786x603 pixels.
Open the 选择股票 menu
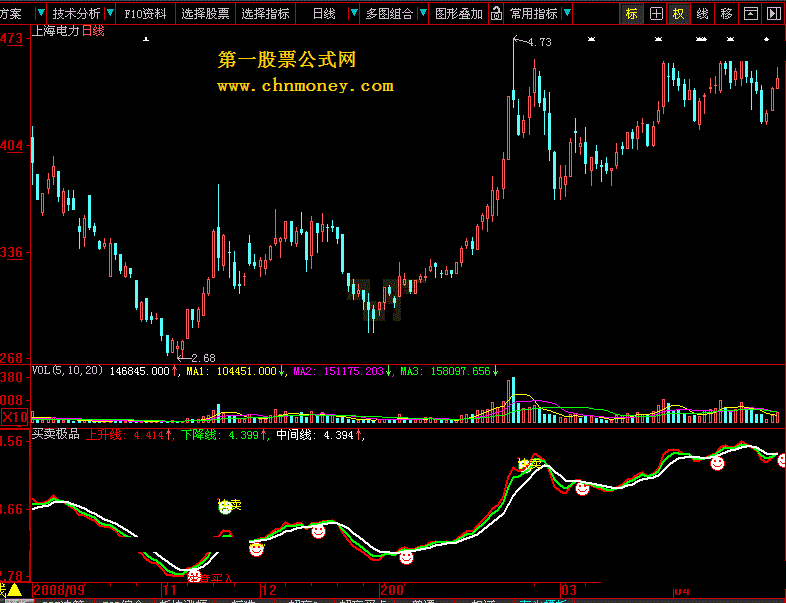pos(206,14)
